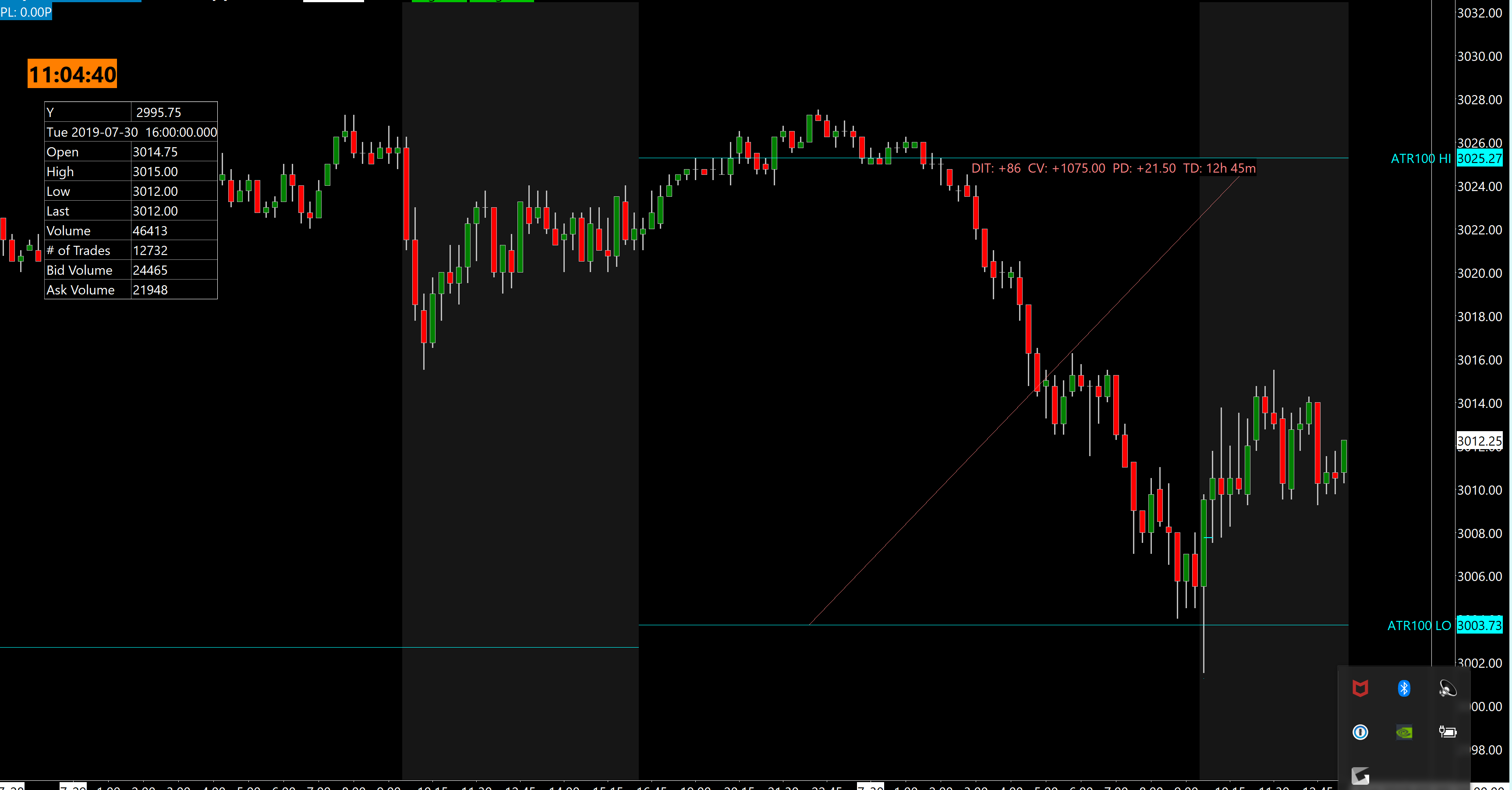
Task: Click the DIT: +86 measurement text
Action: [995, 168]
